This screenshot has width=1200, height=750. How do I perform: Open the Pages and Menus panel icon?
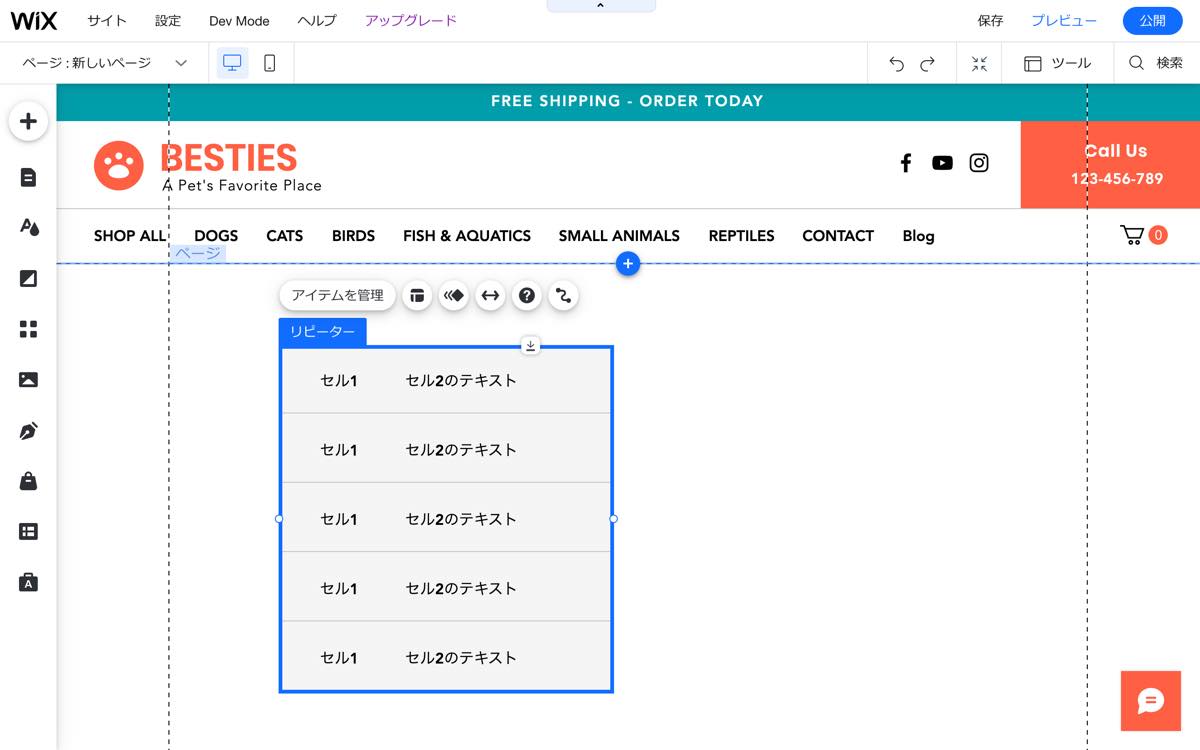coord(28,176)
